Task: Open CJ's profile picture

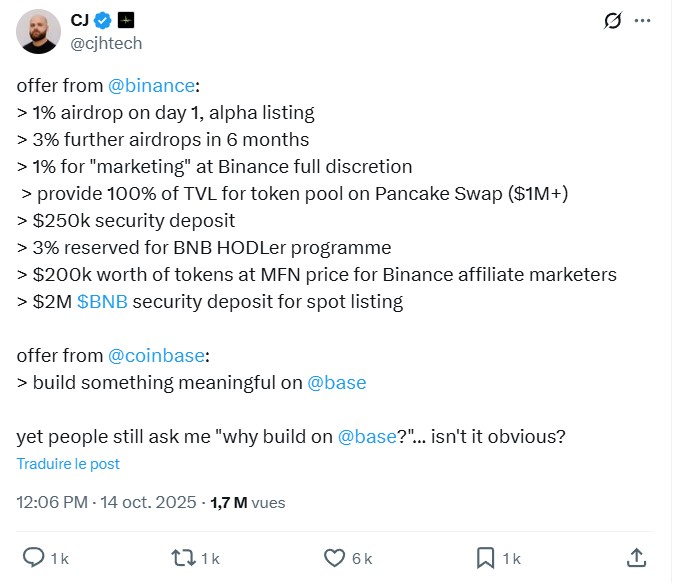Action: (38, 32)
